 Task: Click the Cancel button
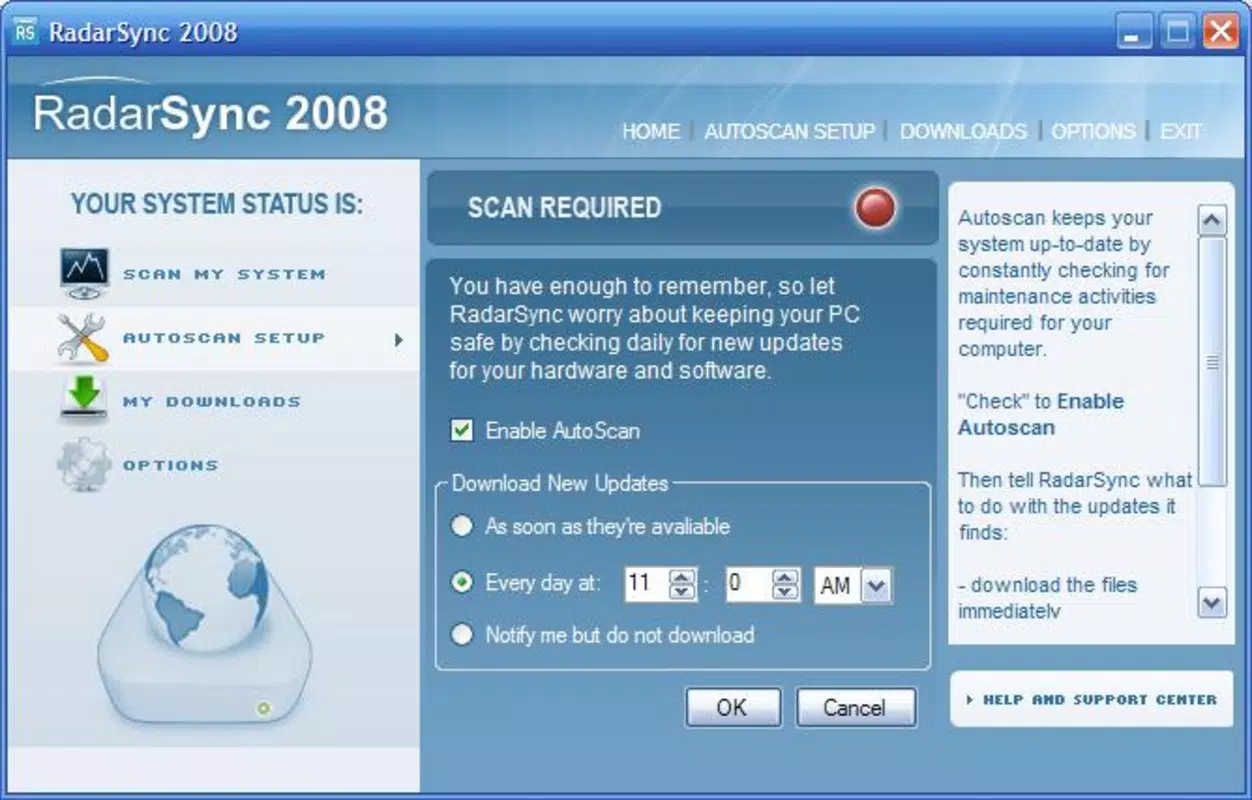click(855, 707)
